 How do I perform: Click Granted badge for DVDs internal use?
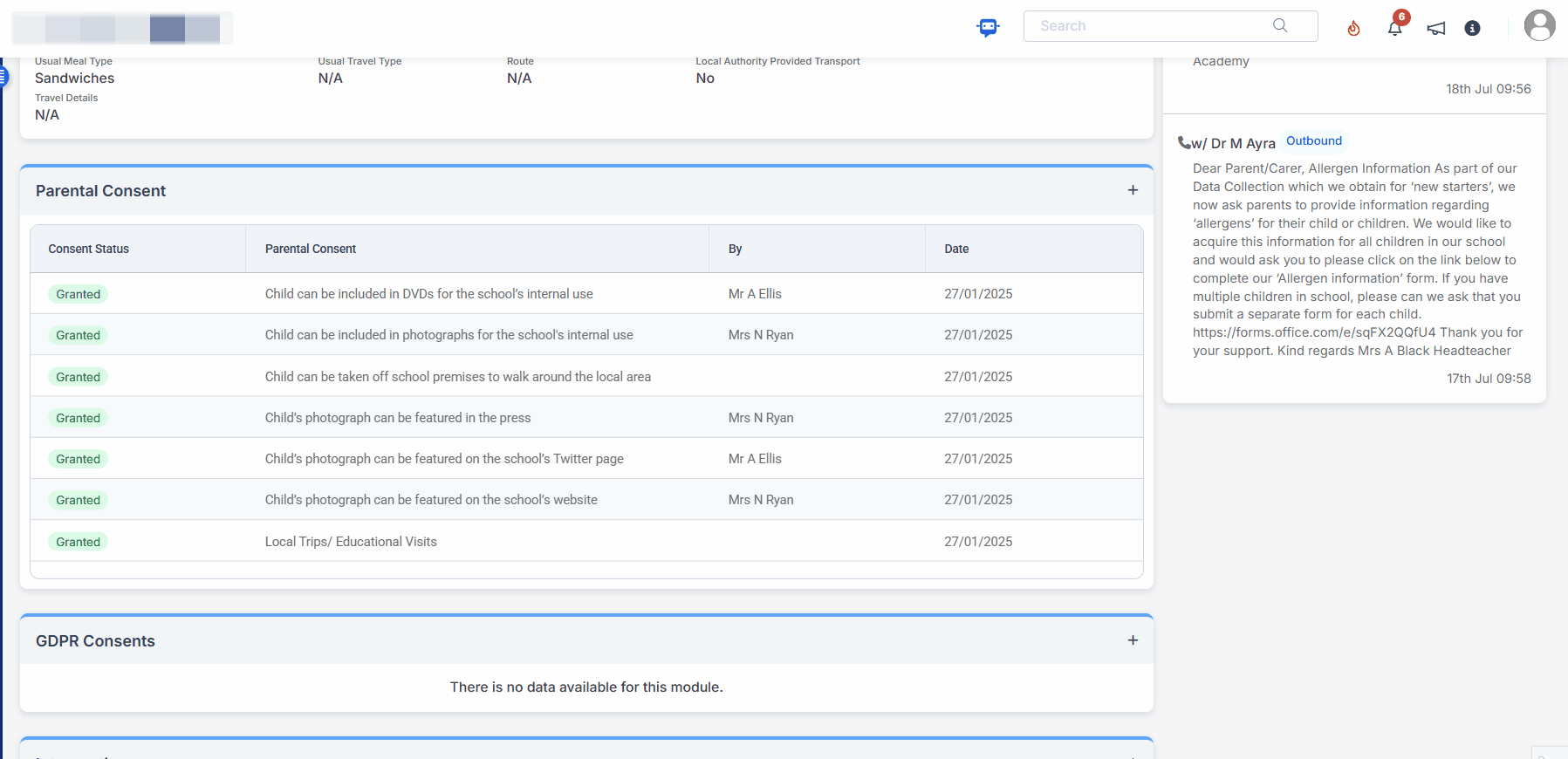pos(79,294)
